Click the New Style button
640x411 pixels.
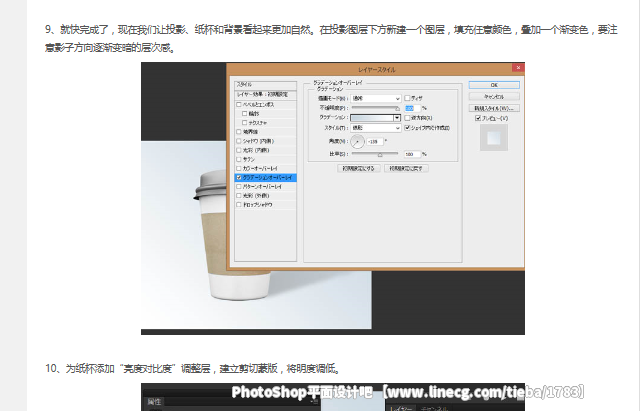coord(493,107)
